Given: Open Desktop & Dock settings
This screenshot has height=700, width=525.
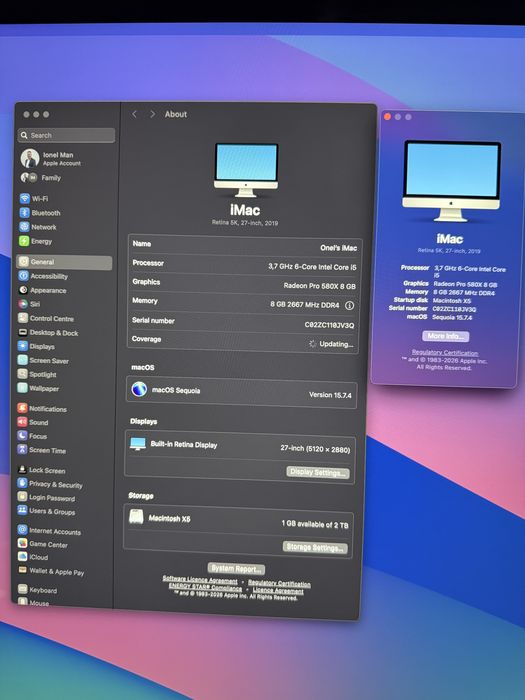Looking at the screenshot, I should [49, 333].
